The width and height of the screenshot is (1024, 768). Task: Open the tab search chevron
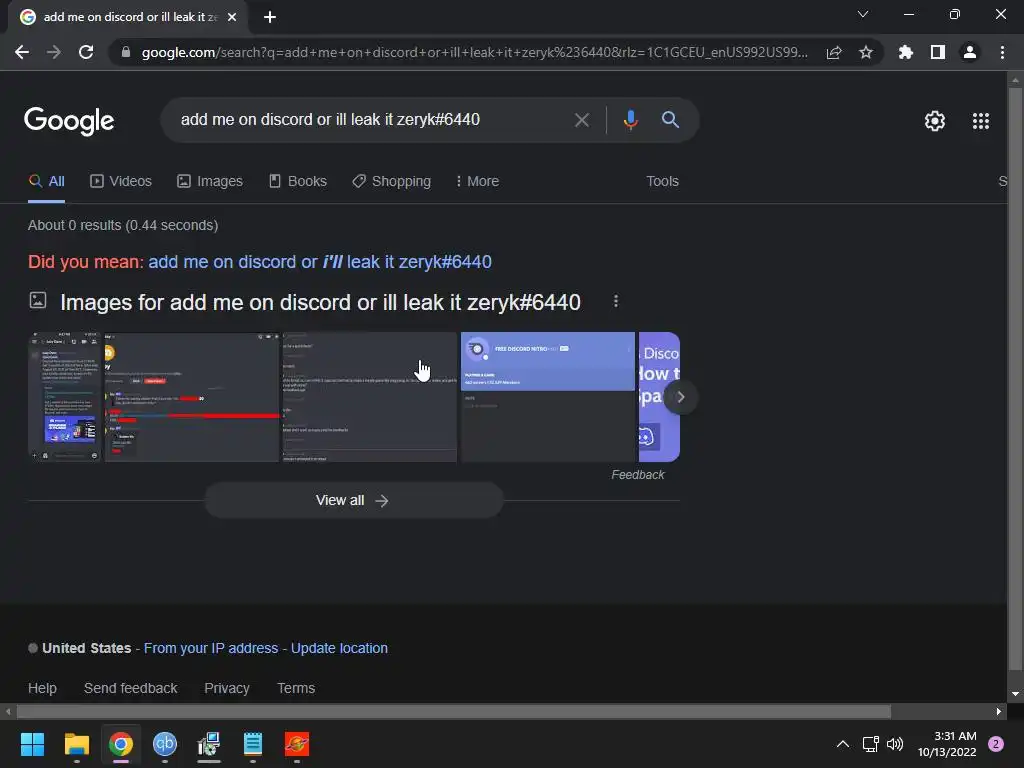(863, 14)
